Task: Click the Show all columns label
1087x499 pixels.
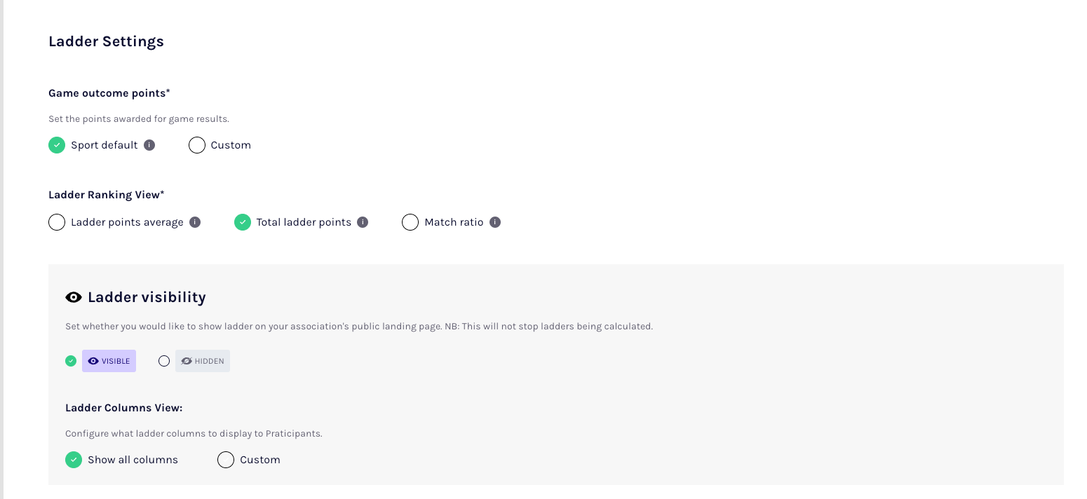Action: point(133,460)
